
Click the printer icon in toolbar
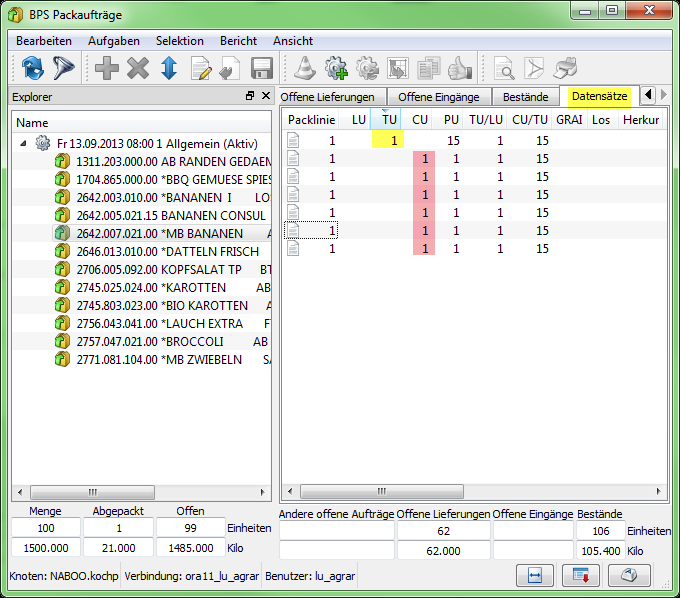[565, 68]
